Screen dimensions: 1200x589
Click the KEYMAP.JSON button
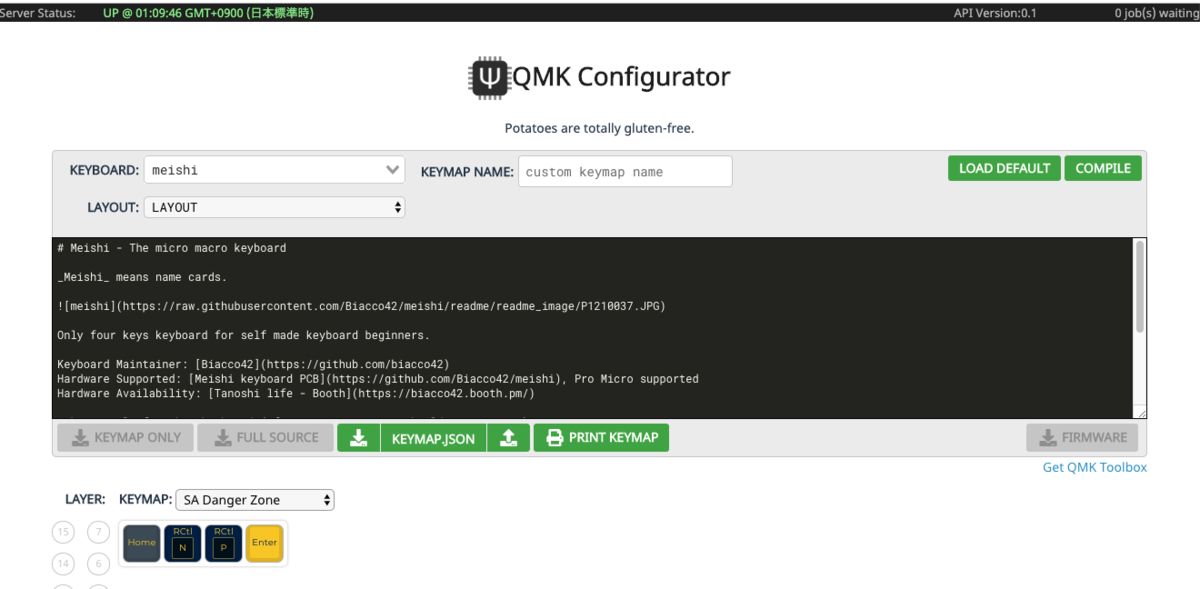[x=433, y=438]
